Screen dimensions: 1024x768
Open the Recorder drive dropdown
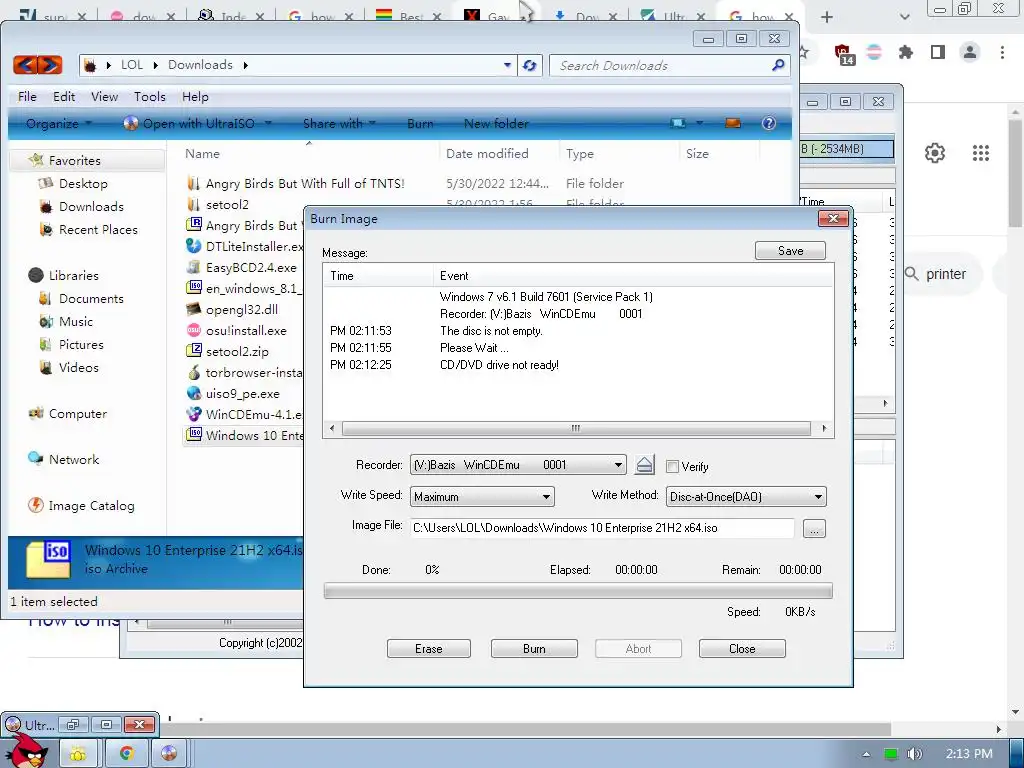pos(618,465)
